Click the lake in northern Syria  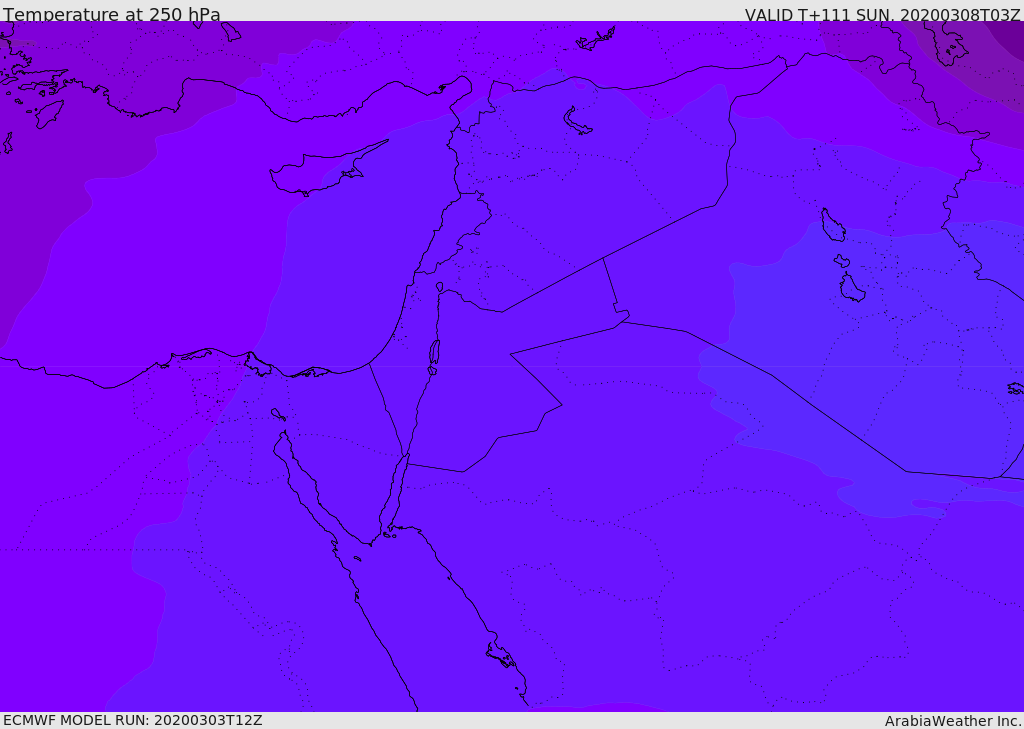[578, 121]
